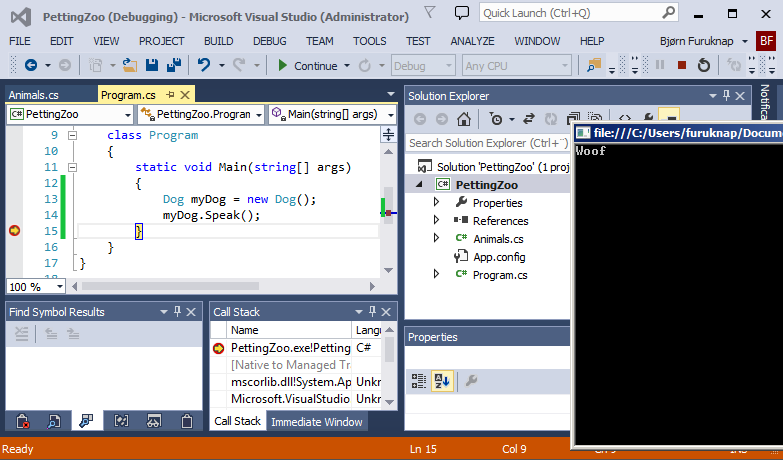Expand the Properties node in Solution Explorer
The image size is (783, 460).
[x=436, y=202]
